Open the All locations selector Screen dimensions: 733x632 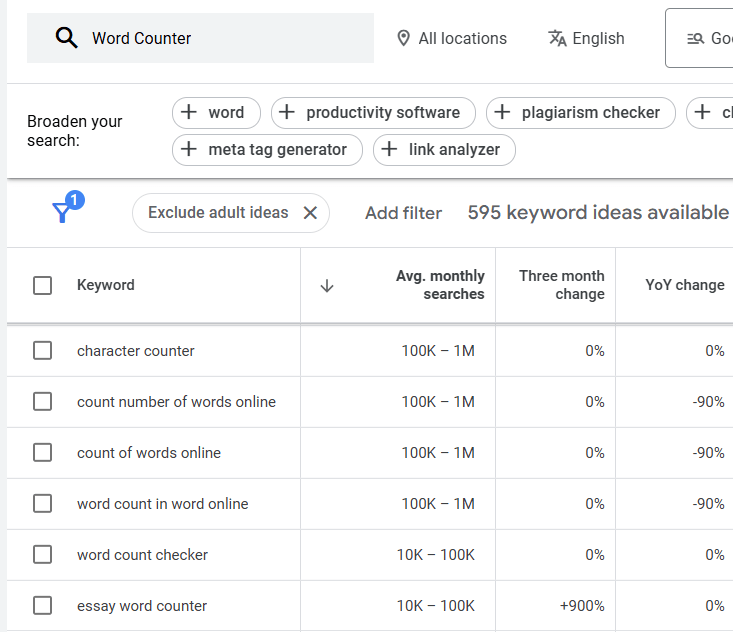click(452, 38)
